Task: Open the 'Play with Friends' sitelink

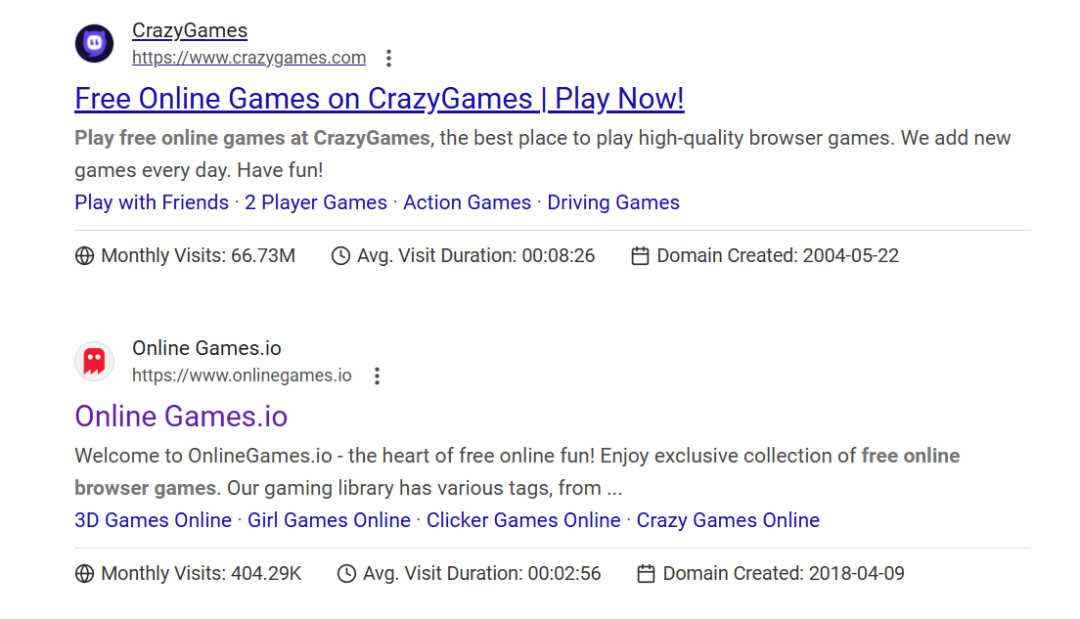Action: click(152, 202)
